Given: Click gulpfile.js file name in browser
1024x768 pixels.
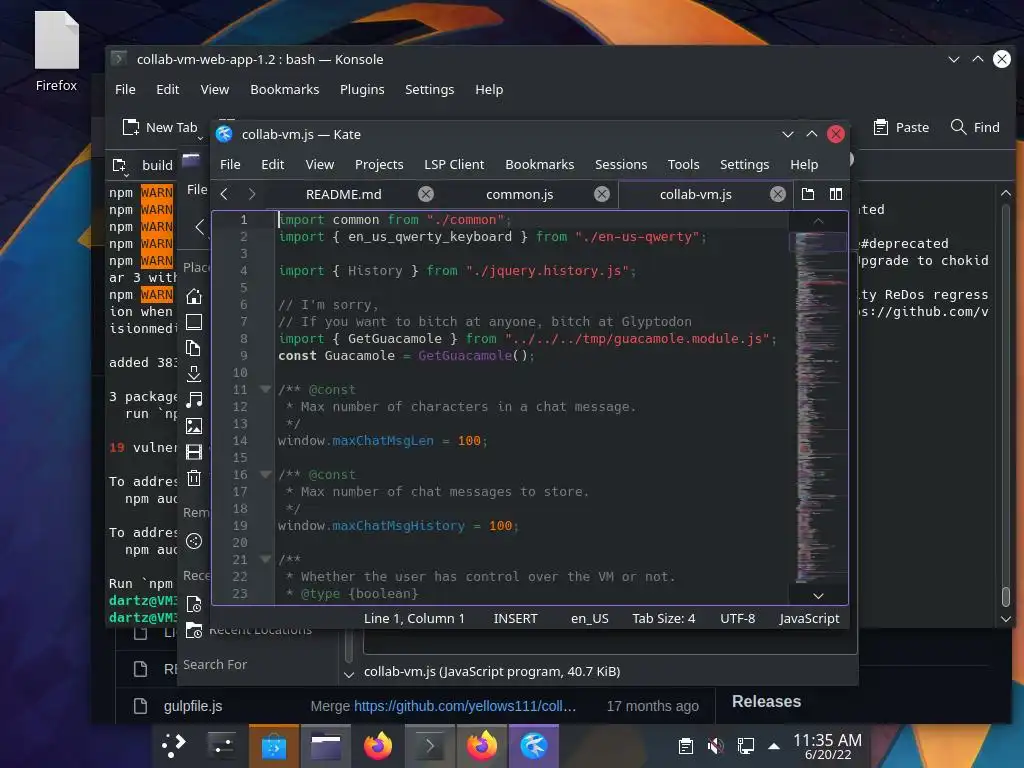Looking at the screenshot, I should click(193, 706).
